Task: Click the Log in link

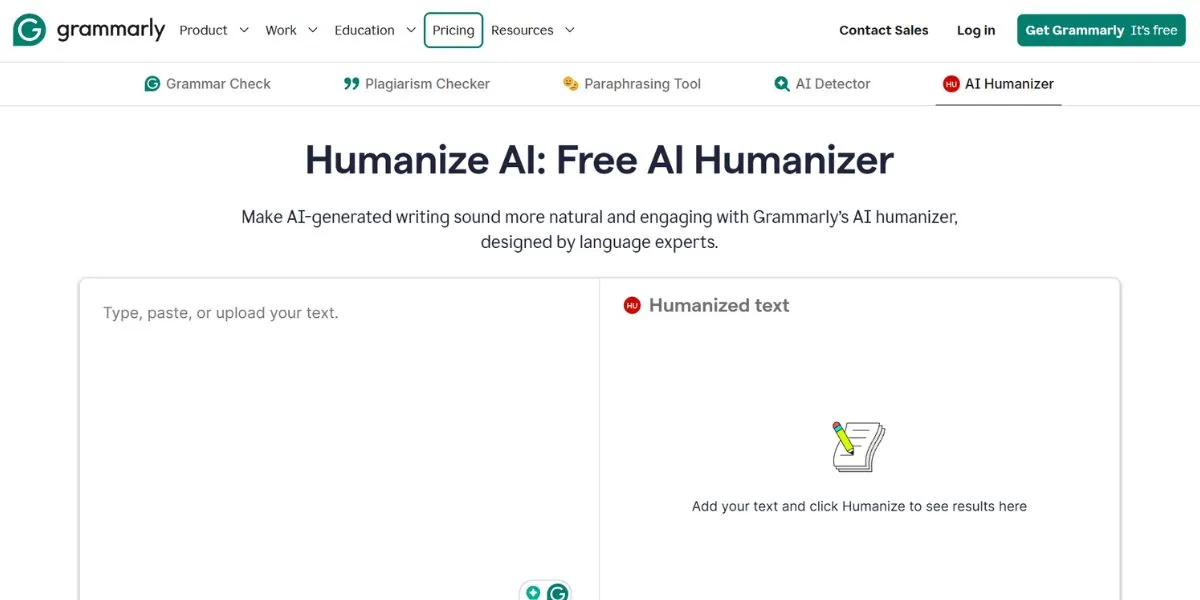Action: point(975,30)
